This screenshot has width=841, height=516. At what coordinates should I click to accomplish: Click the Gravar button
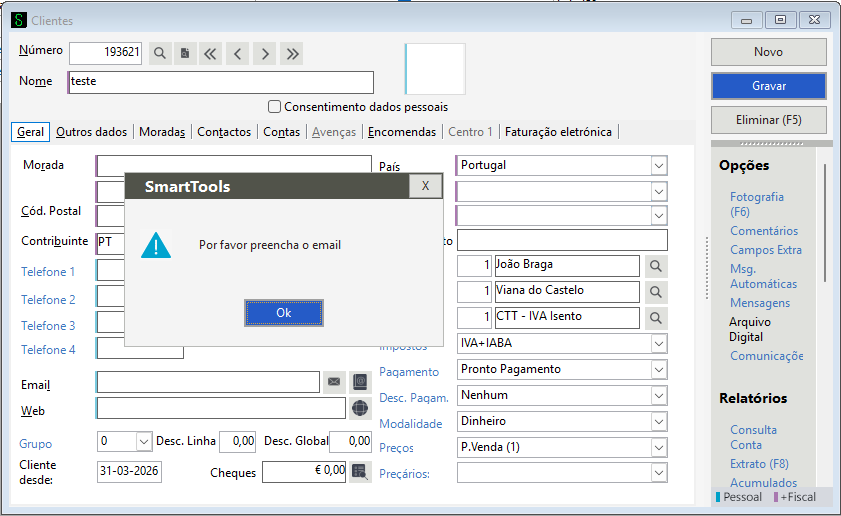click(768, 86)
